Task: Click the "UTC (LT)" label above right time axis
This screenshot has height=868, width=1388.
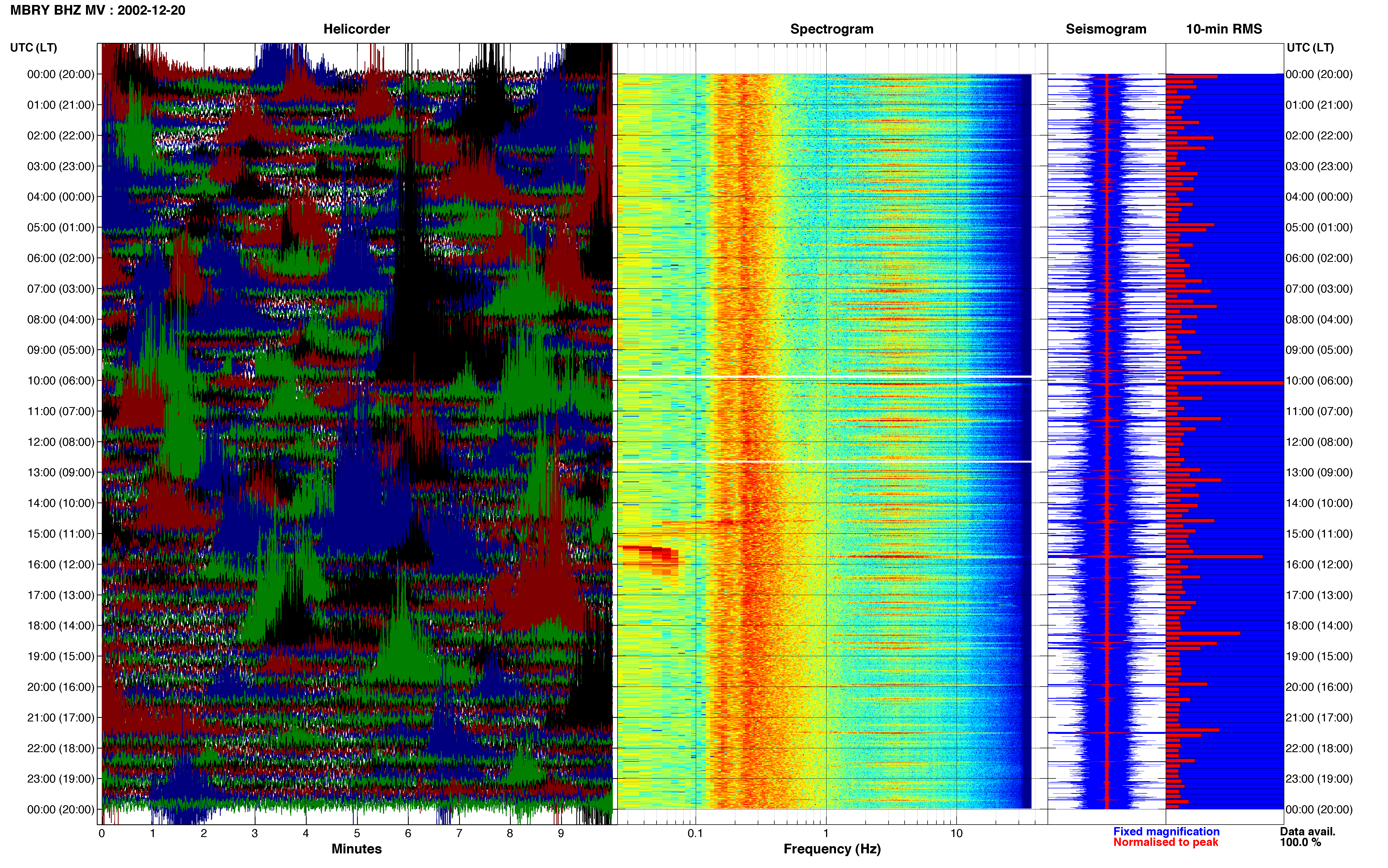Action: click(1310, 48)
